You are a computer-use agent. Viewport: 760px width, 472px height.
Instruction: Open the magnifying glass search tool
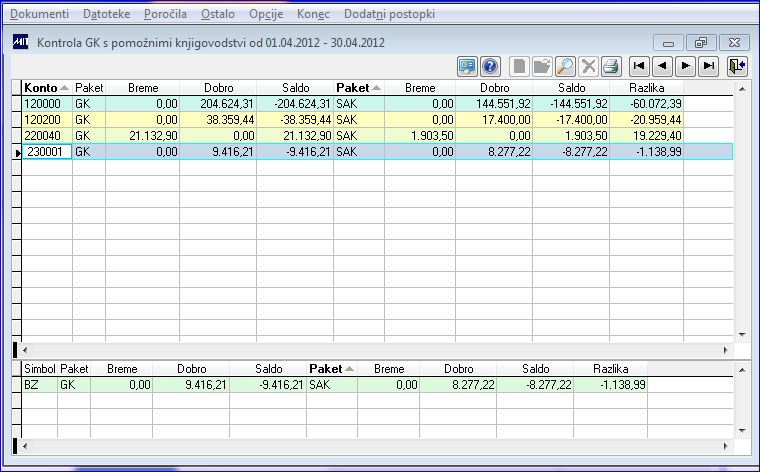[565, 66]
